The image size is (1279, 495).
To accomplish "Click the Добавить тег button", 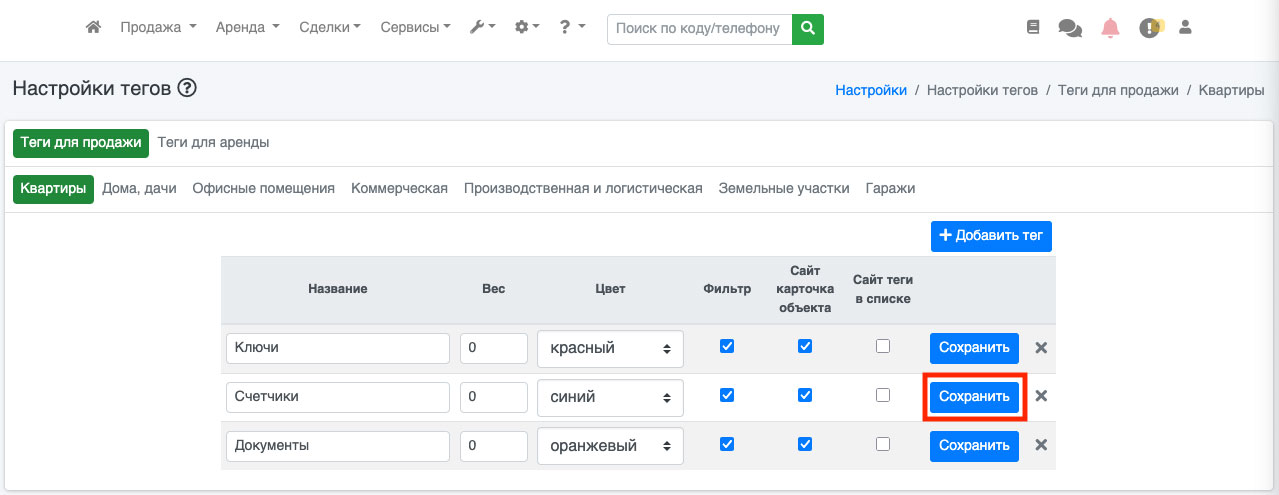I will [x=991, y=237].
